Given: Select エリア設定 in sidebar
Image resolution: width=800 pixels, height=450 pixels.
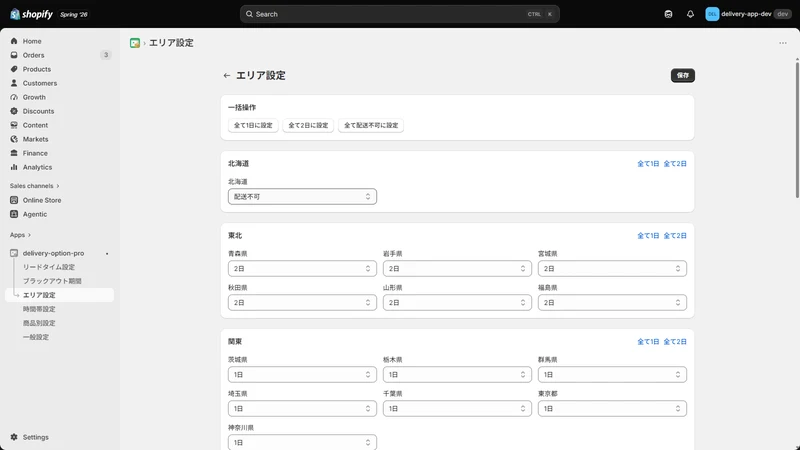Looking at the screenshot, I should click(x=59, y=295).
